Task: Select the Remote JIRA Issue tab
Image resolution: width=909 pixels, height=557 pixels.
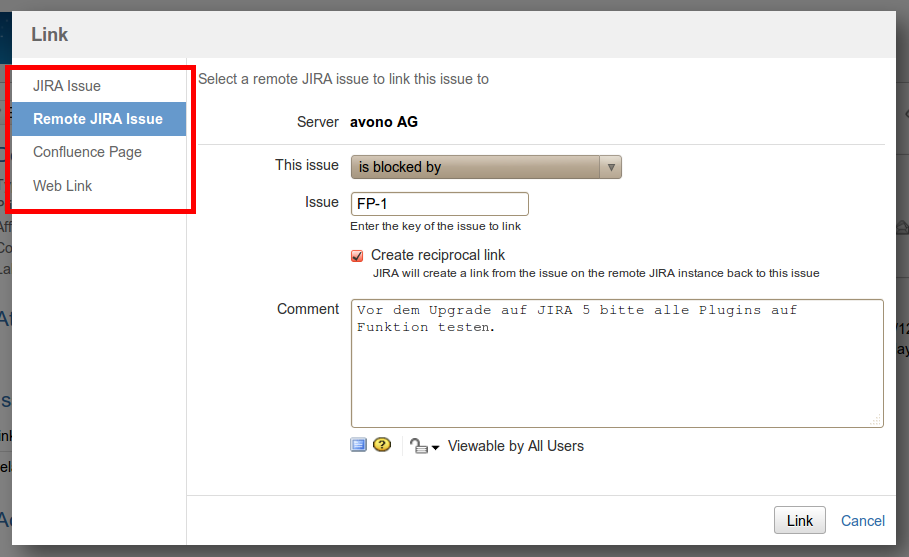Action: (x=98, y=119)
